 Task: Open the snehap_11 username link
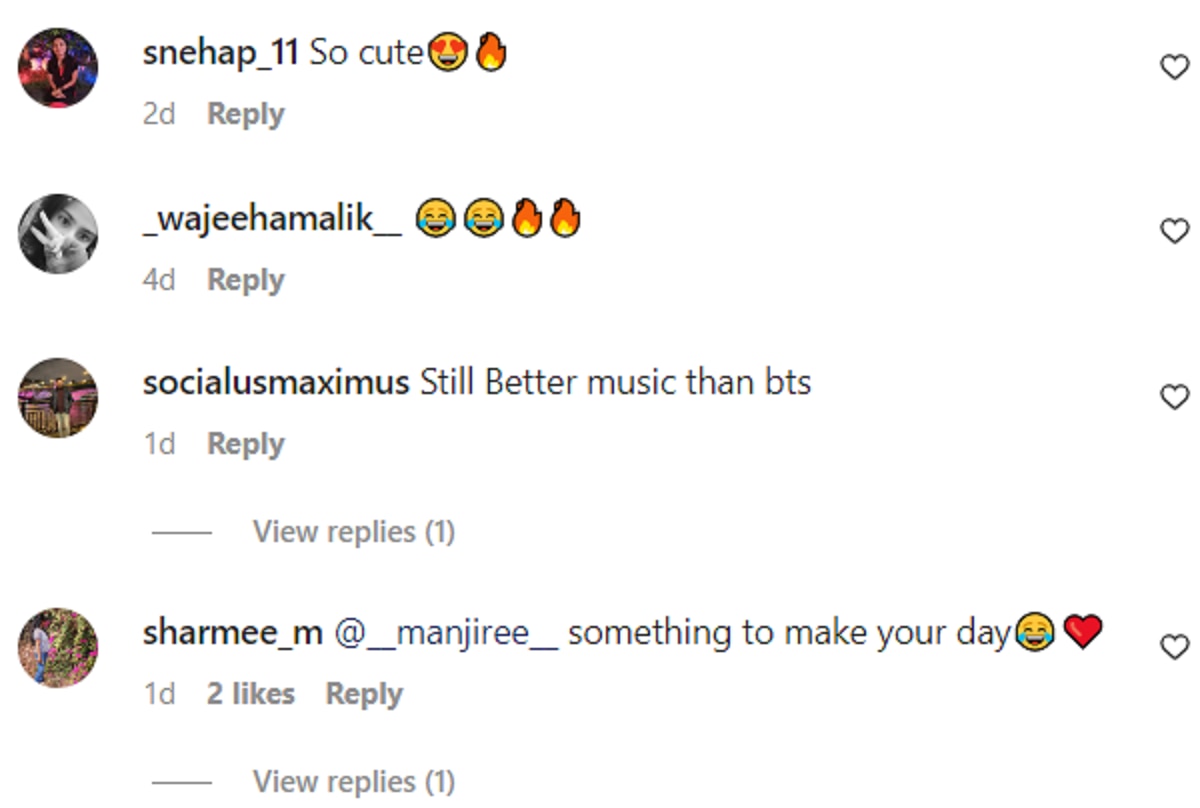(x=220, y=53)
